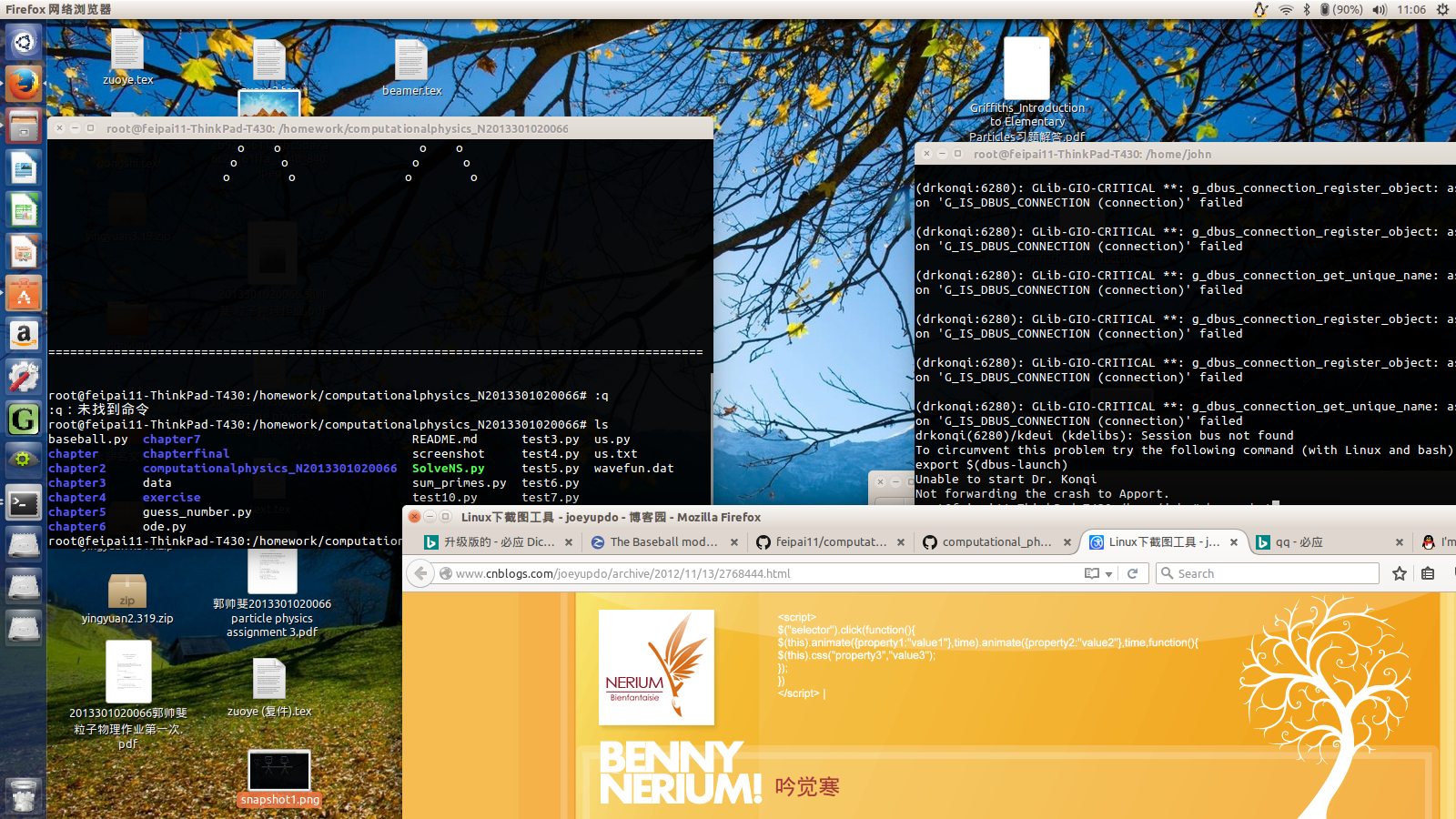Open the Bluetooth indicator menu
The height and width of the screenshot is (819, 1456).
pyautogui.click(x=1307, y=10)
